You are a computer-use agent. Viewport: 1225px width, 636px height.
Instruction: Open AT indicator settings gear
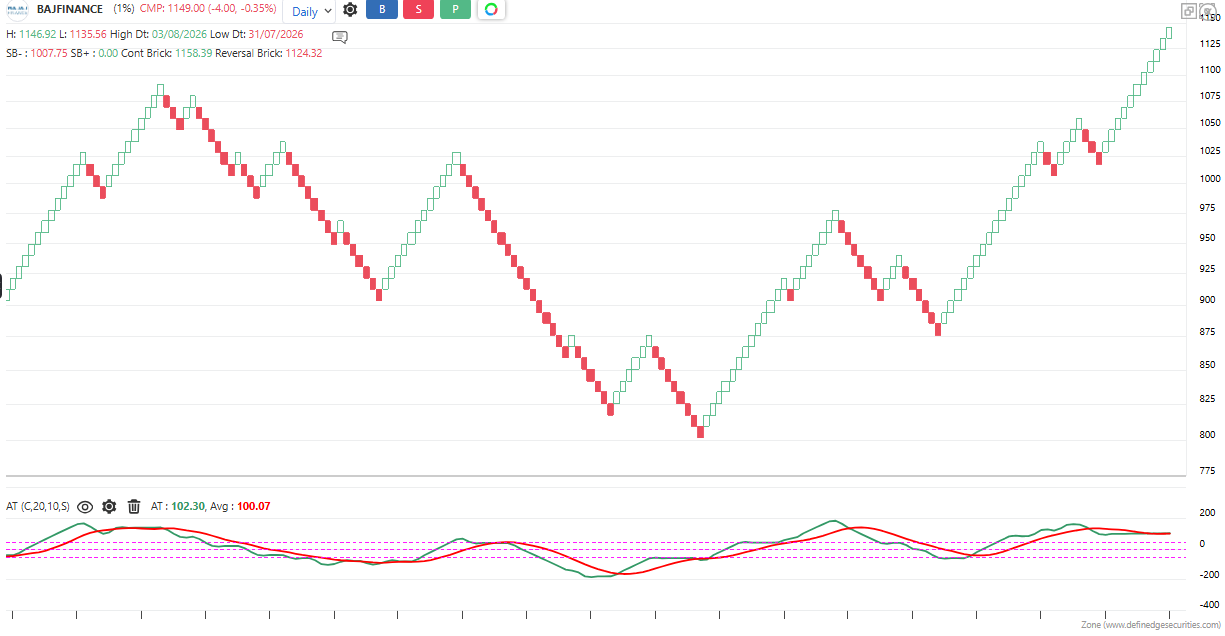(109, 507)
